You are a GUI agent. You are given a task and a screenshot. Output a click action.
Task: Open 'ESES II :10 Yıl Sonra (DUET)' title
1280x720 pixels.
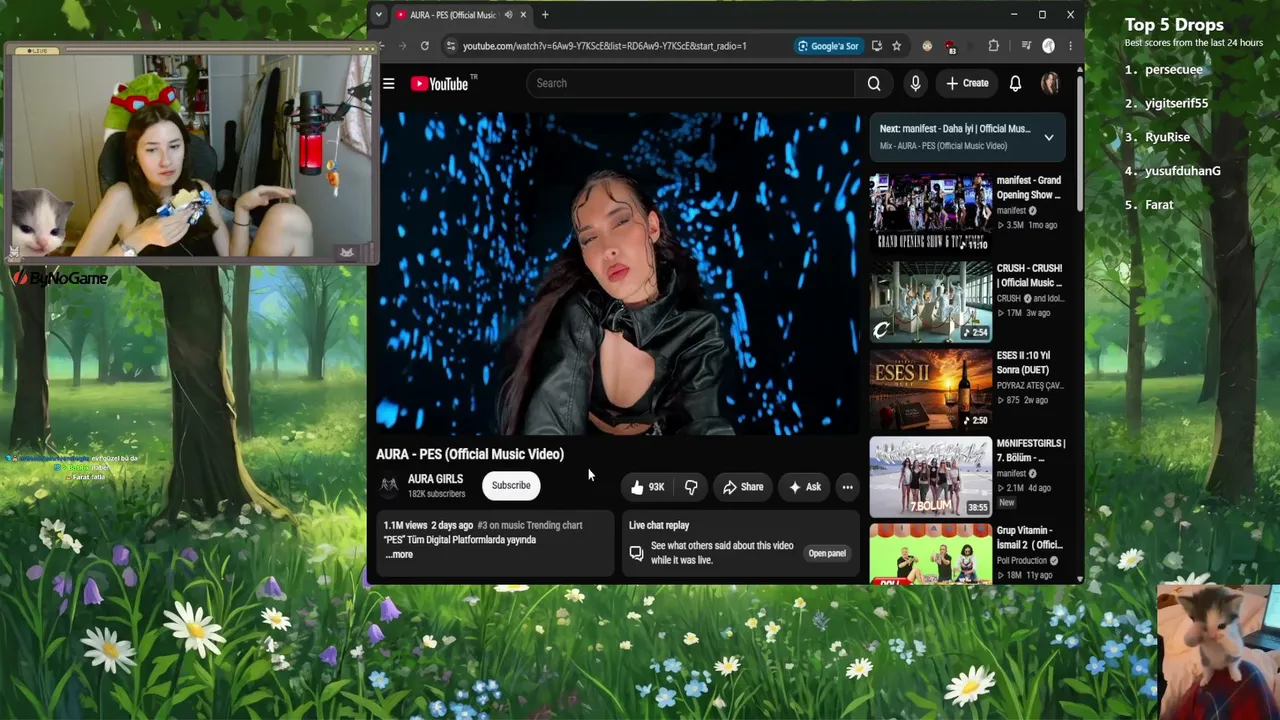[x=1024, y=363]
